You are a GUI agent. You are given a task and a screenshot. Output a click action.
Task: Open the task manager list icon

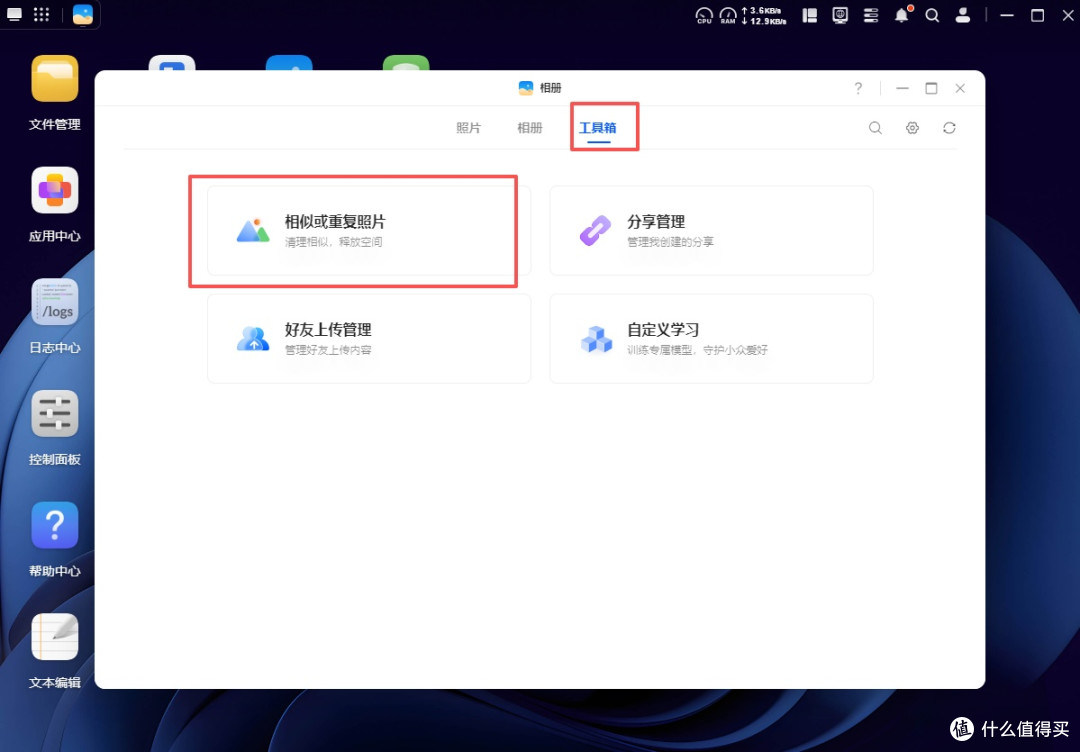coord(871,15)
